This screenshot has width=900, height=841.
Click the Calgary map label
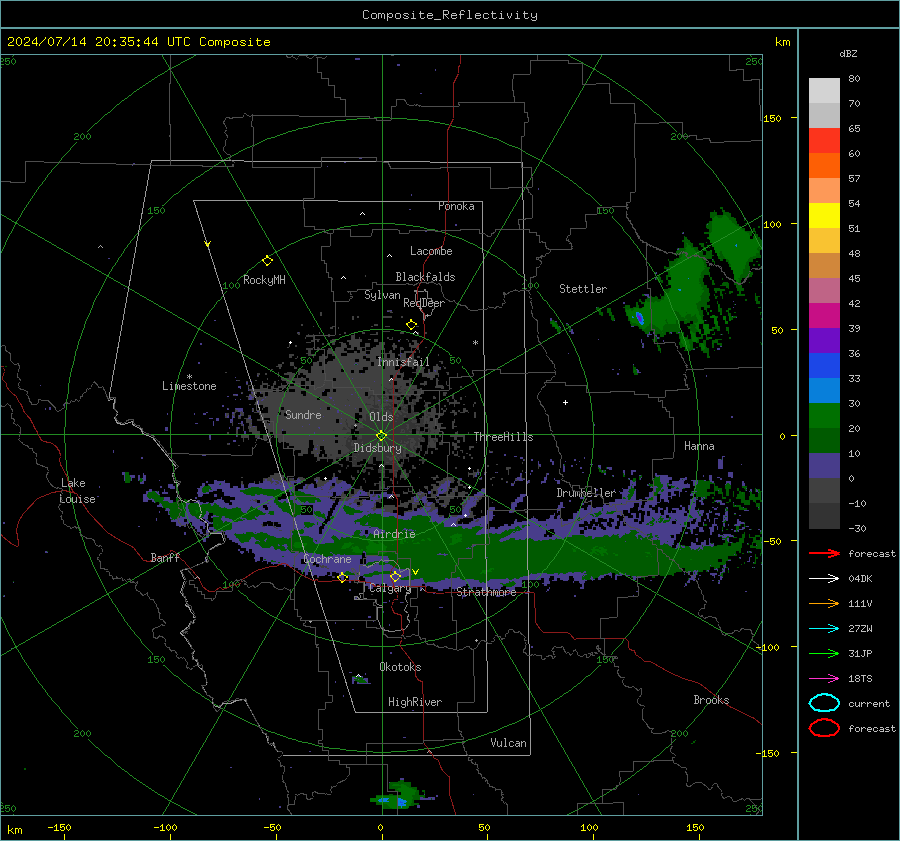390,588
